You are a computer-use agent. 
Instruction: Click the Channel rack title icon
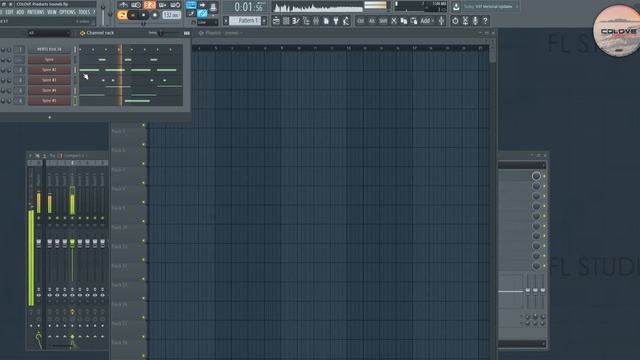click(82, 33)
